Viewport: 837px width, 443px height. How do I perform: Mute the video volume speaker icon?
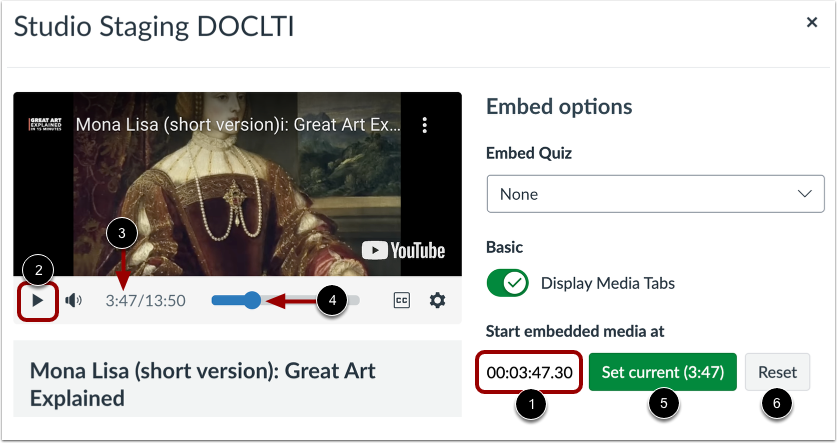(74, 300)
